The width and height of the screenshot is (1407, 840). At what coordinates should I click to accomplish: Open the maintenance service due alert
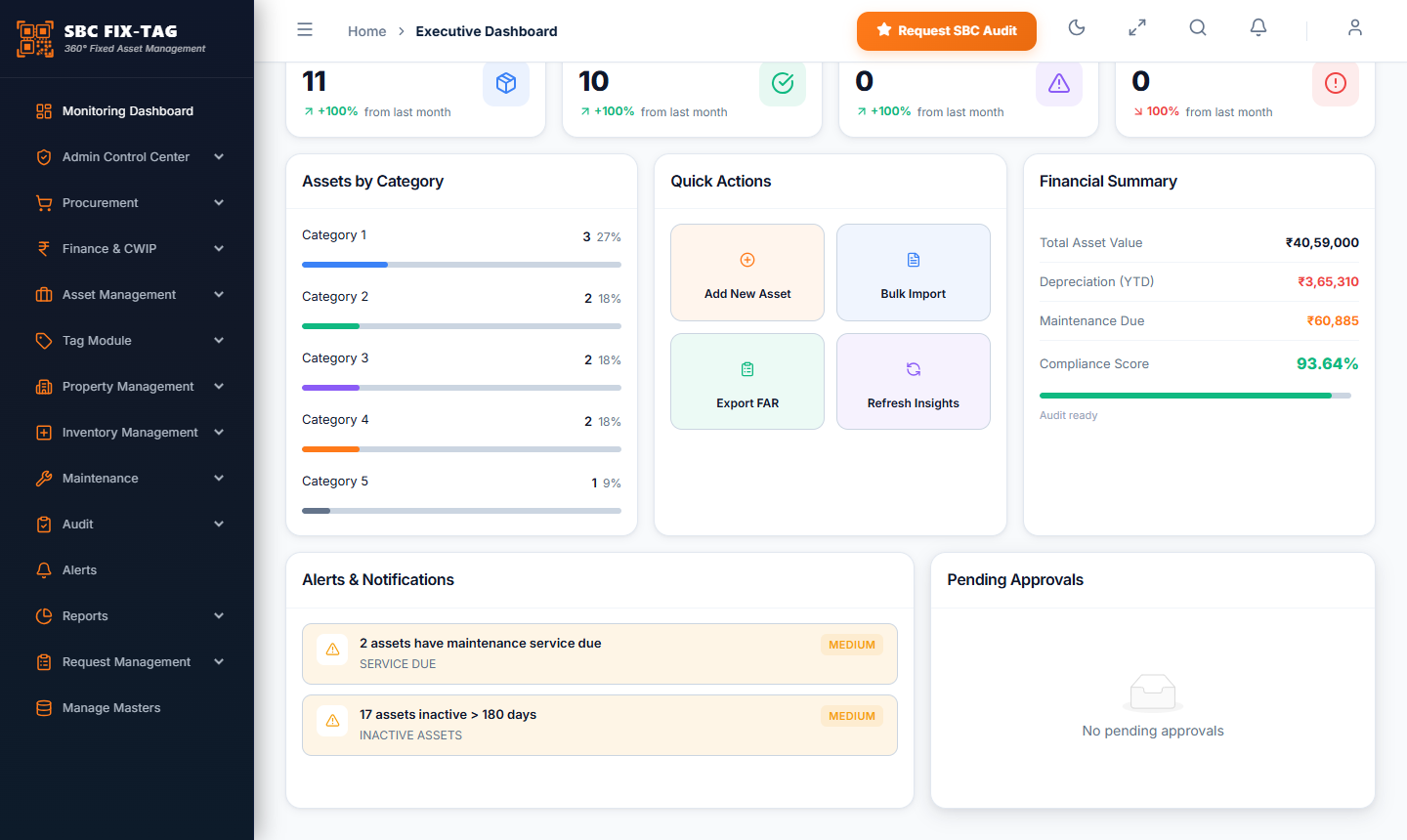pos(600,654)
